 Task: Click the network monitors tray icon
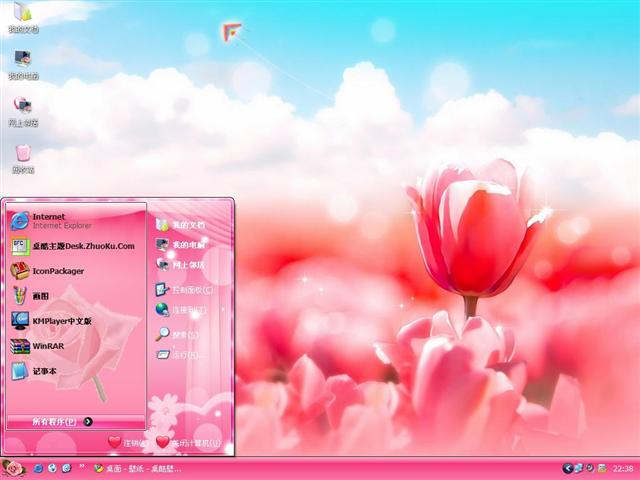(579, 469)
